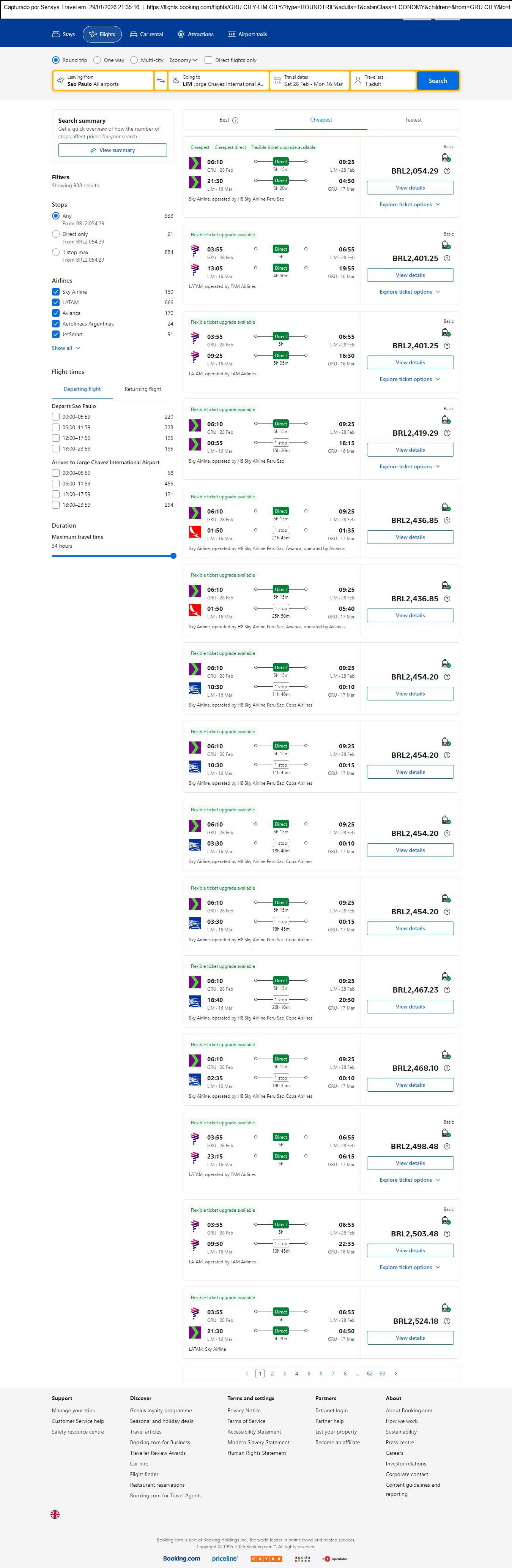Click the swap origin and destination arrows icon
Image resolution: width=512 pixels, height=1568 pixels.
(x=161, y=81)
